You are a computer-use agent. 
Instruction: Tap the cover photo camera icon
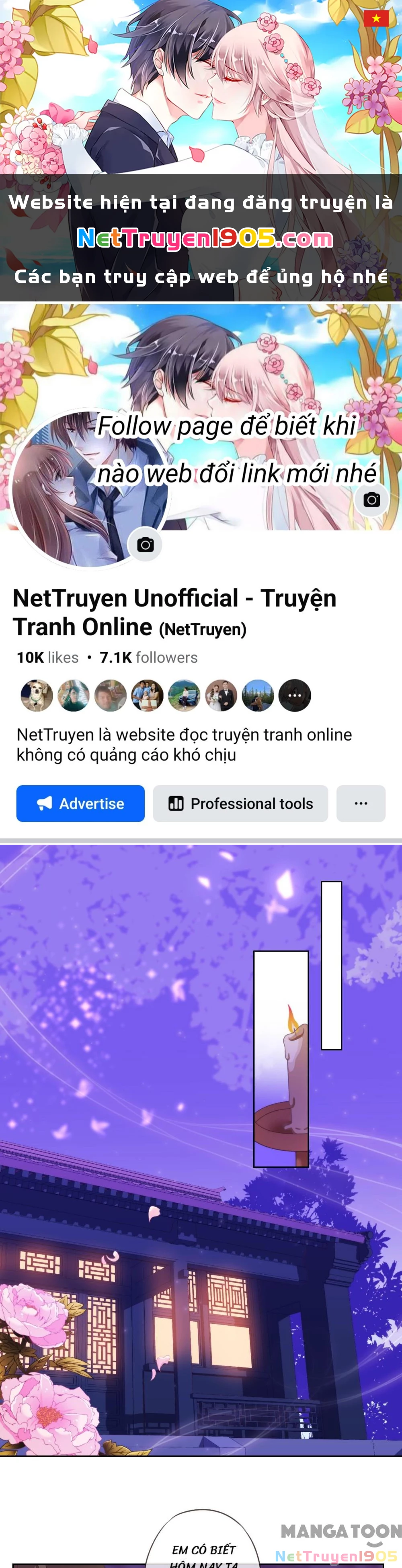[371, 500]
